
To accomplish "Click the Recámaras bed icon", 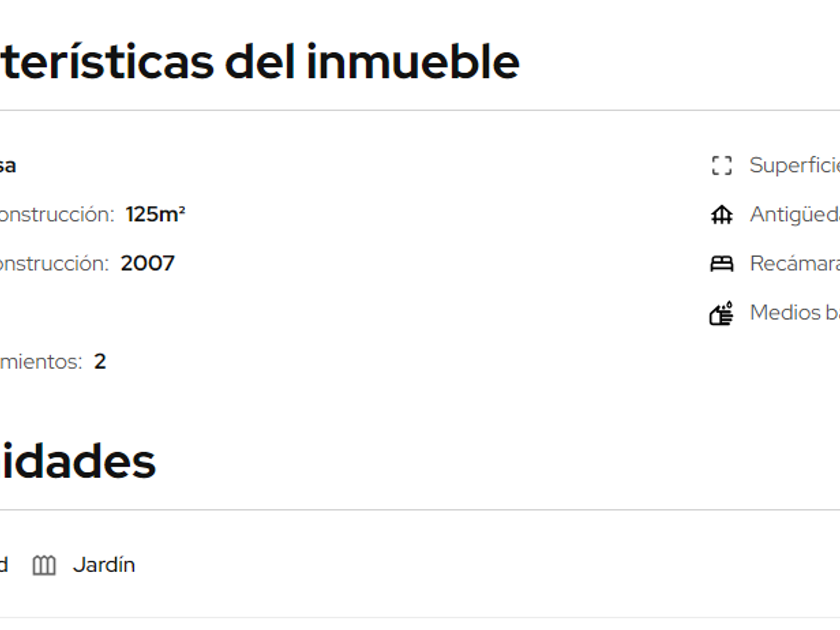I will click(721, 264).
